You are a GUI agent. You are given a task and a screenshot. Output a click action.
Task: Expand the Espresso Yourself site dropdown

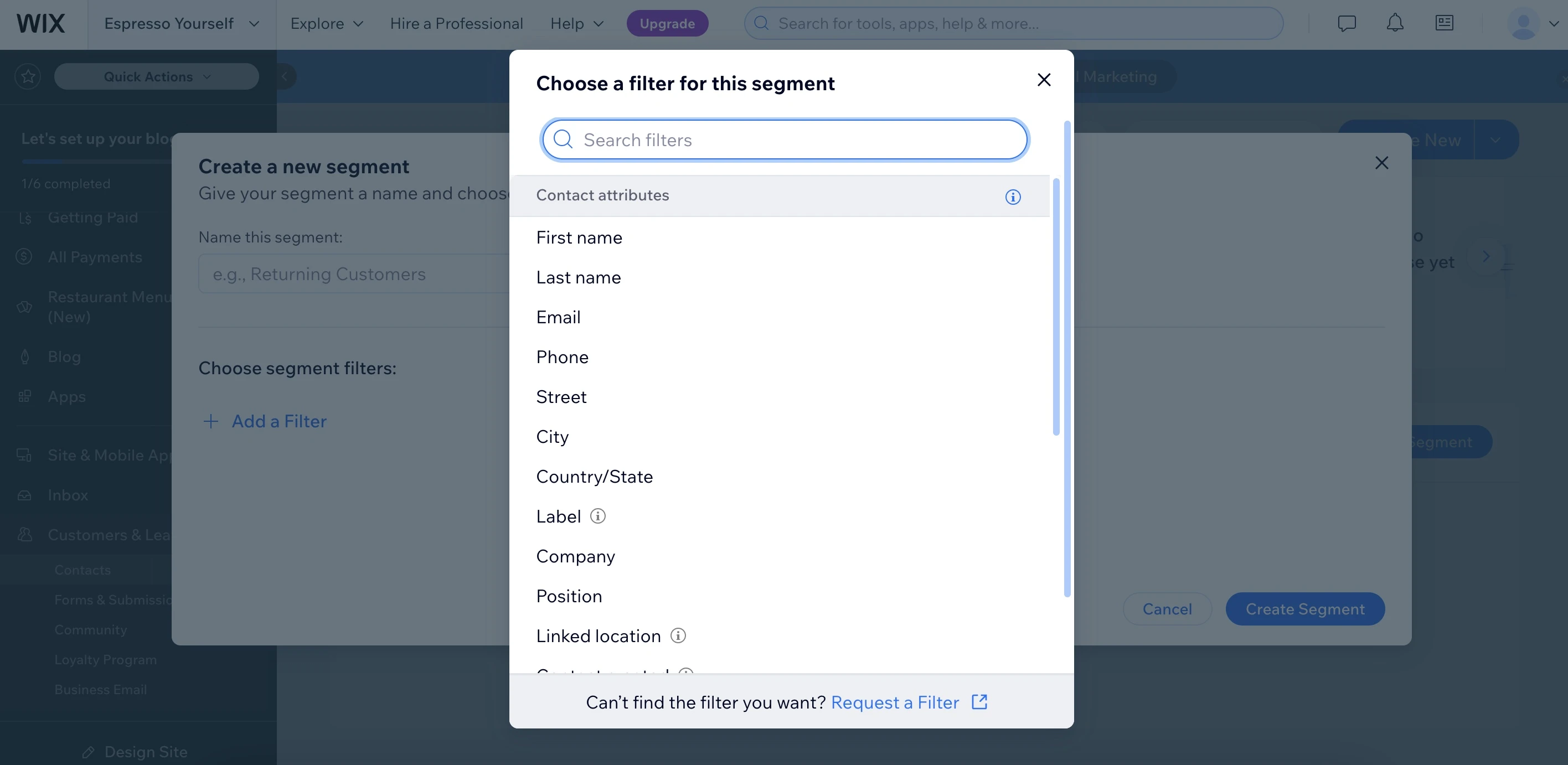point(182,23)
